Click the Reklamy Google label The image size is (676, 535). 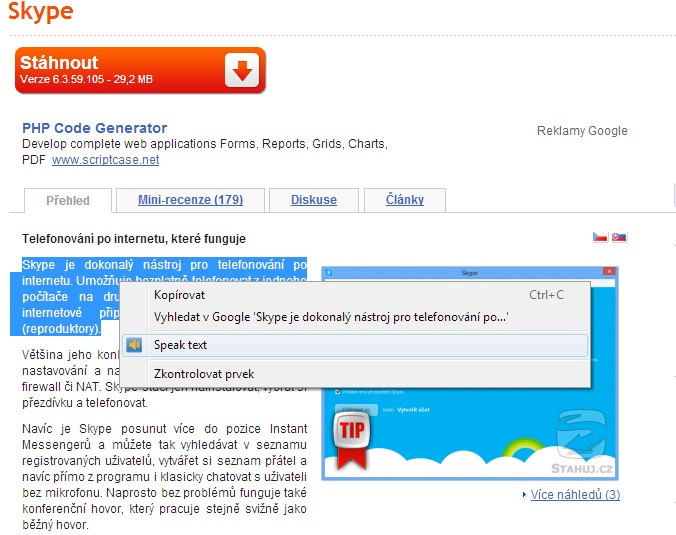click(x=582, y=131)
